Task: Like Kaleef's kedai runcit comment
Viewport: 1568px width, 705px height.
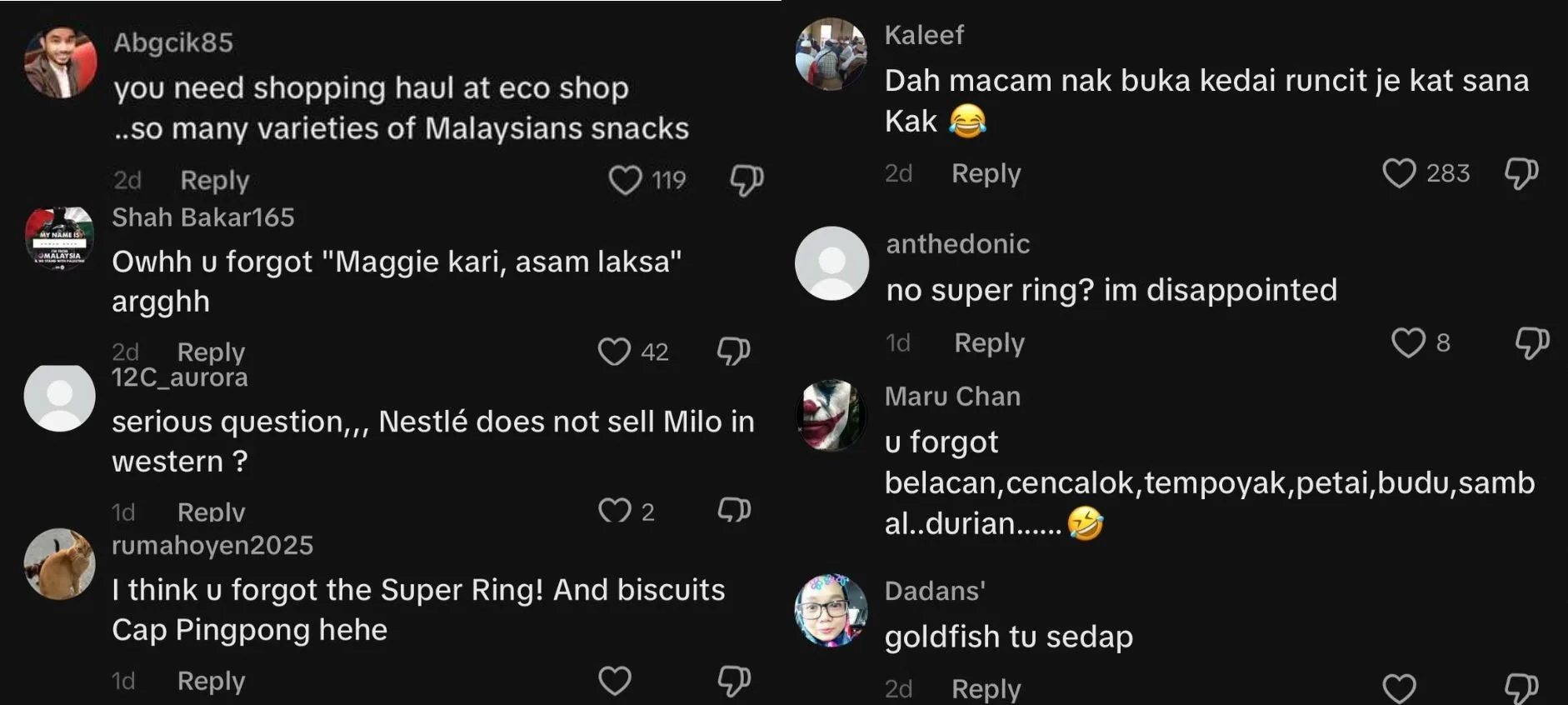Action: pos(1399,173)
